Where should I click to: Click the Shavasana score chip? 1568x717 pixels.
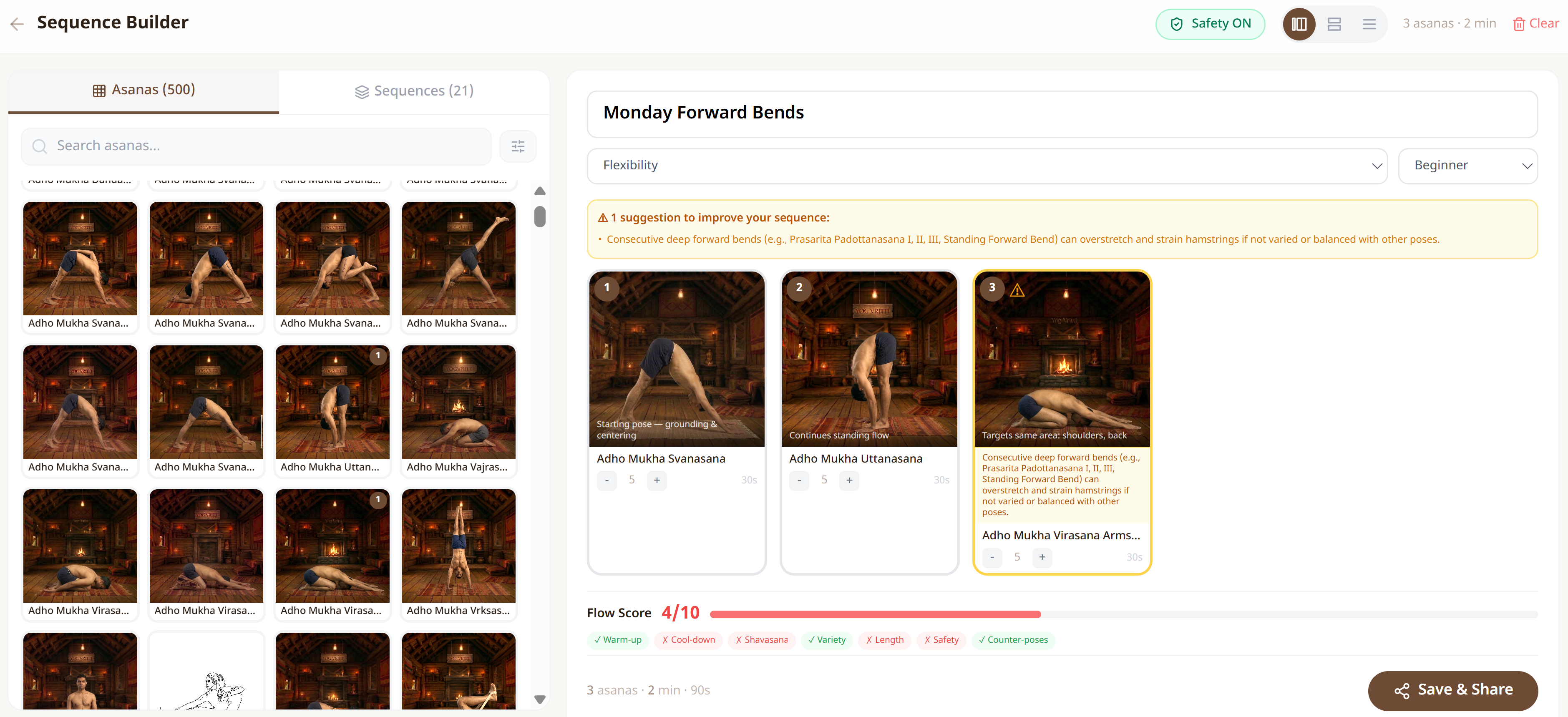pos(762,640)
